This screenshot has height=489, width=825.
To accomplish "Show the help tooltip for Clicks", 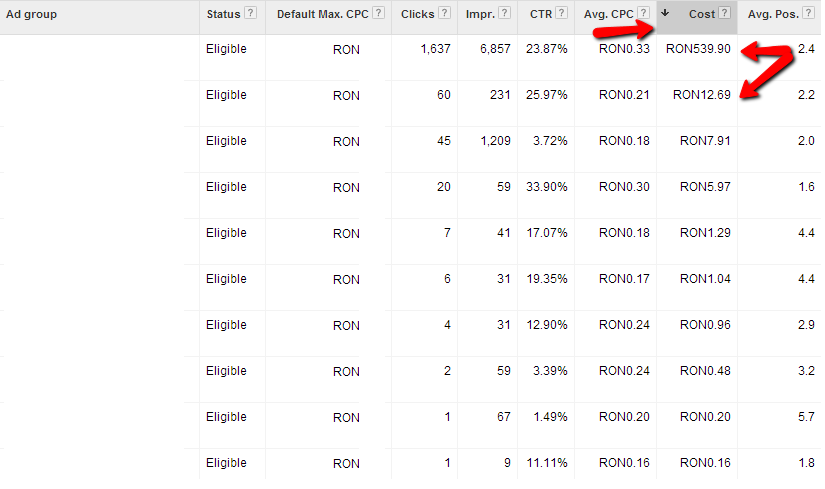I will (445, 13).
